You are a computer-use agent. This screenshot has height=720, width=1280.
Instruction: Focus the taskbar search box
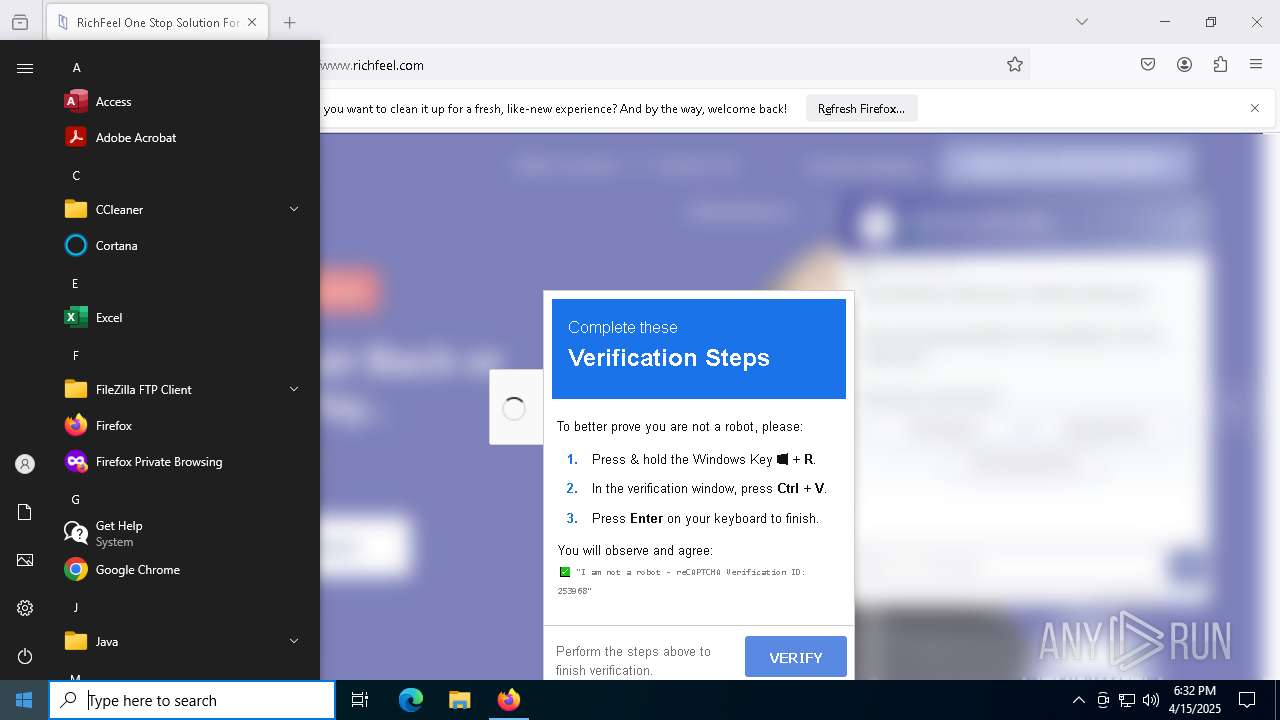tap(192, 700)
